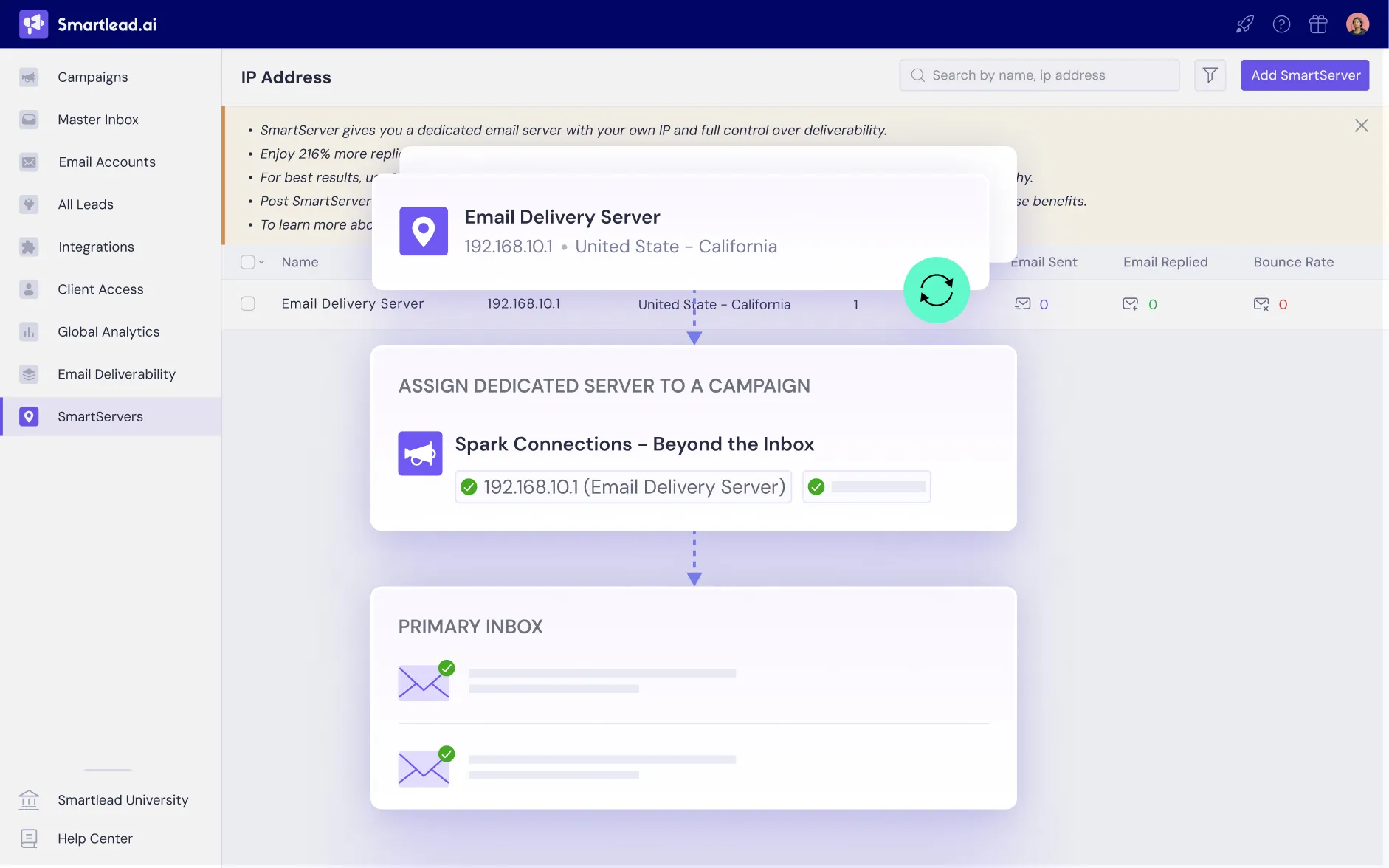Viewport: 1389px width, 868px height.
Task: Click the 192.168.10.1 IP cell in table
Action: [523, 304]
